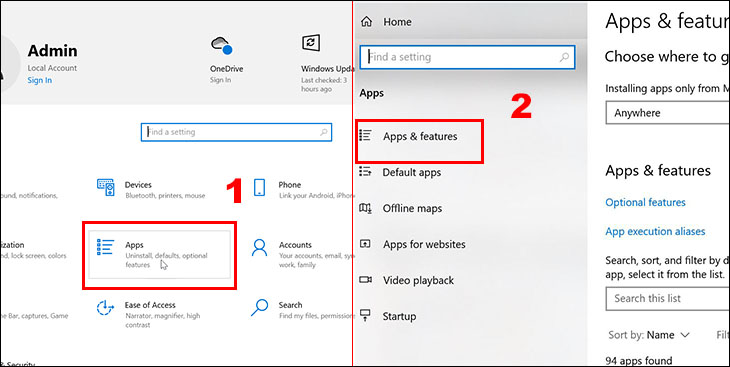Click the Search this list field

(668, 299)
